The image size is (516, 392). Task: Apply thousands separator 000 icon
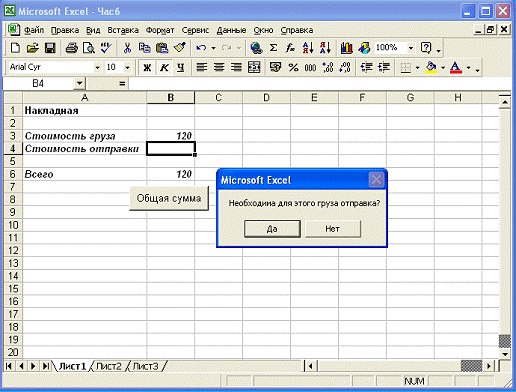[x=310, y=67]
